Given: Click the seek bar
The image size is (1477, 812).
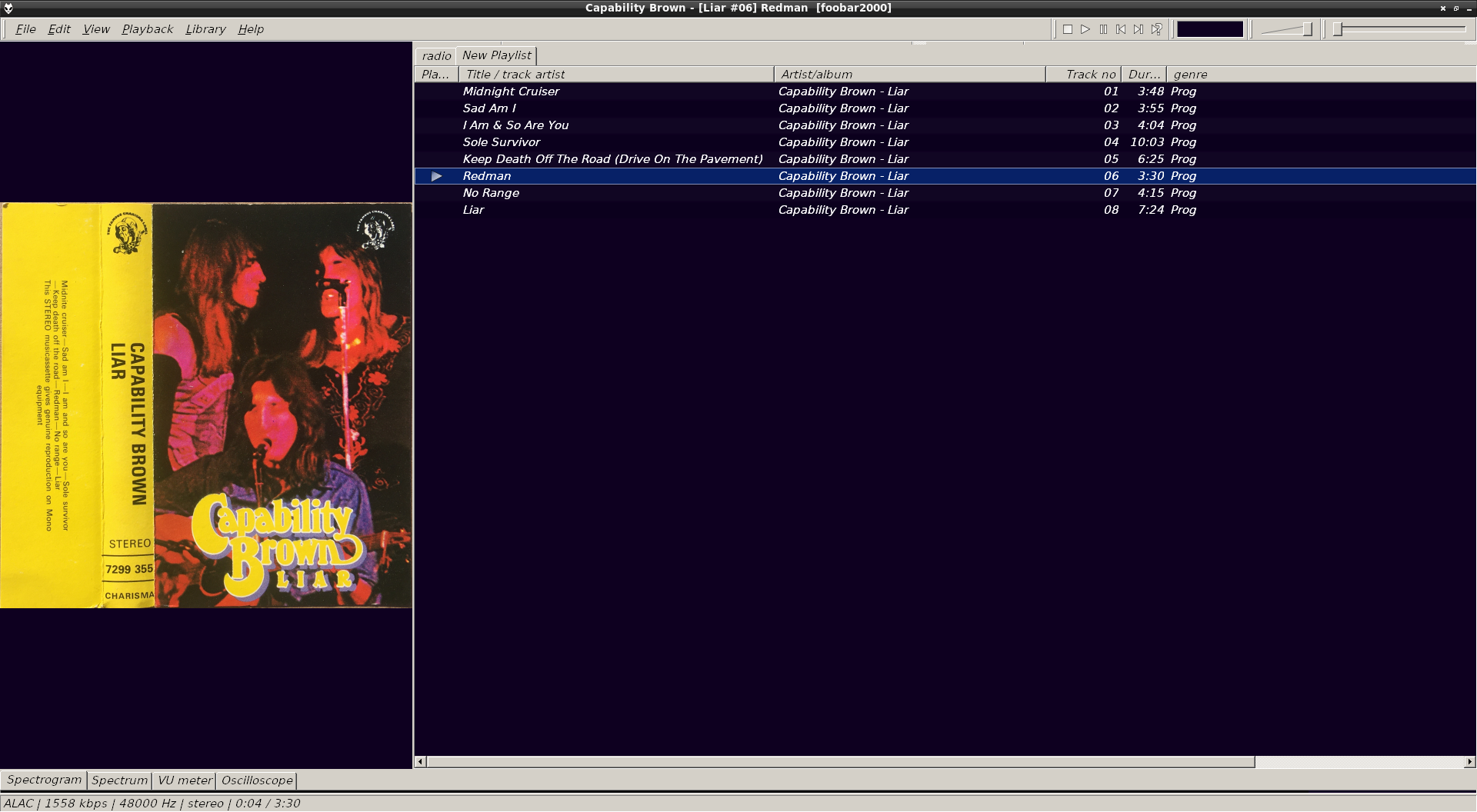Looking at the screenshot, I should pyautogui.click(x=1400, y=29).
